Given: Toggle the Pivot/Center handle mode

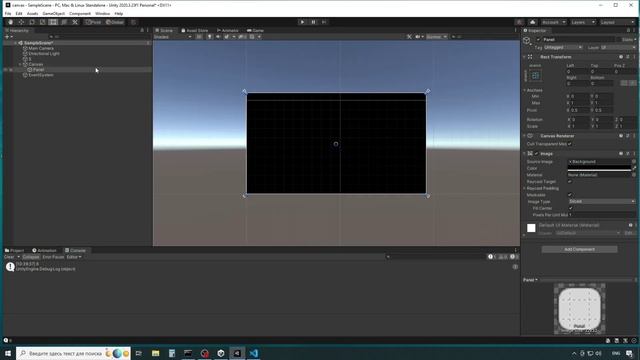Looking at the screenshot, I should [93, 22].
